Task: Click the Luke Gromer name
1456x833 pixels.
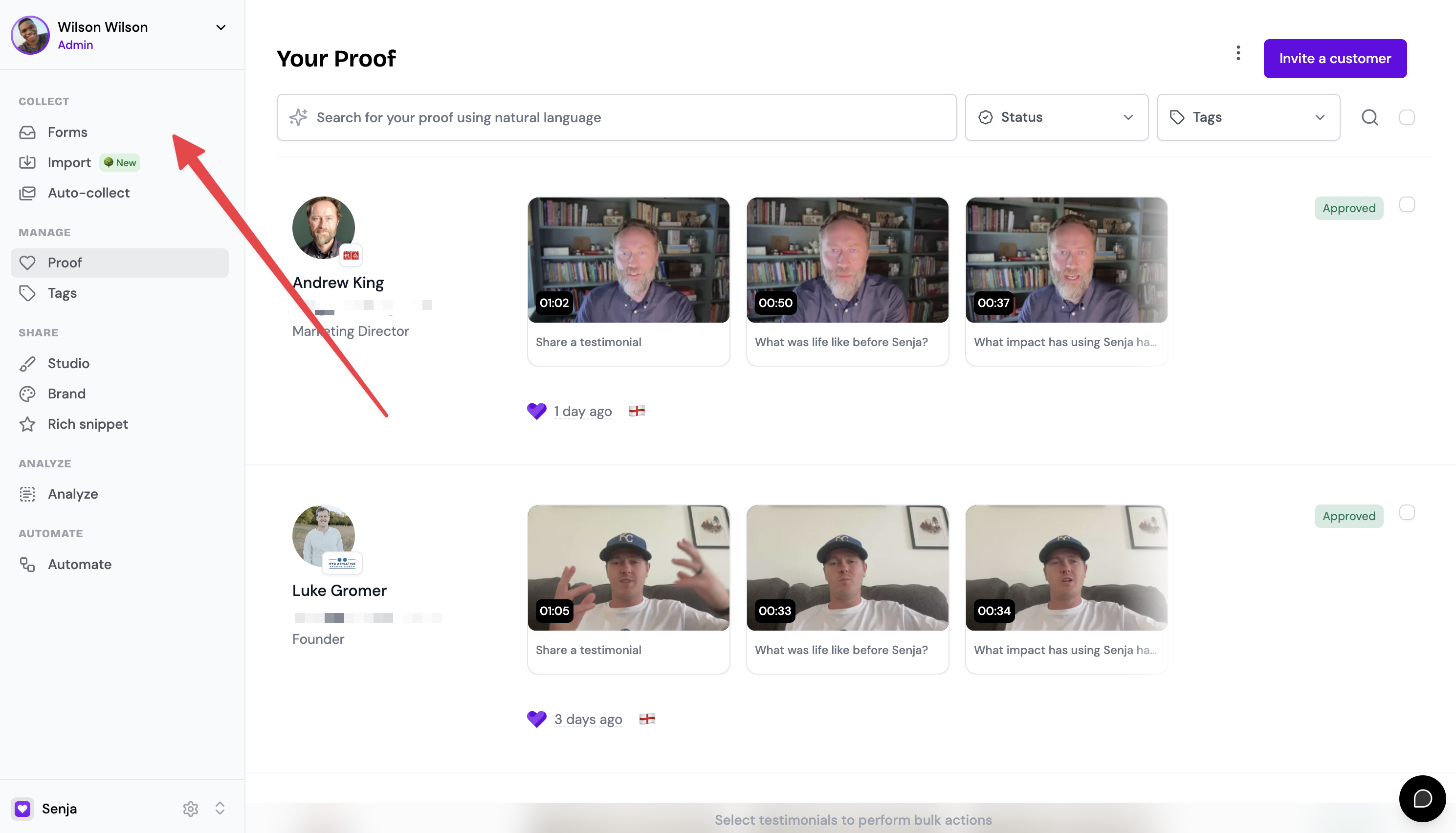Action: (339, 591)
